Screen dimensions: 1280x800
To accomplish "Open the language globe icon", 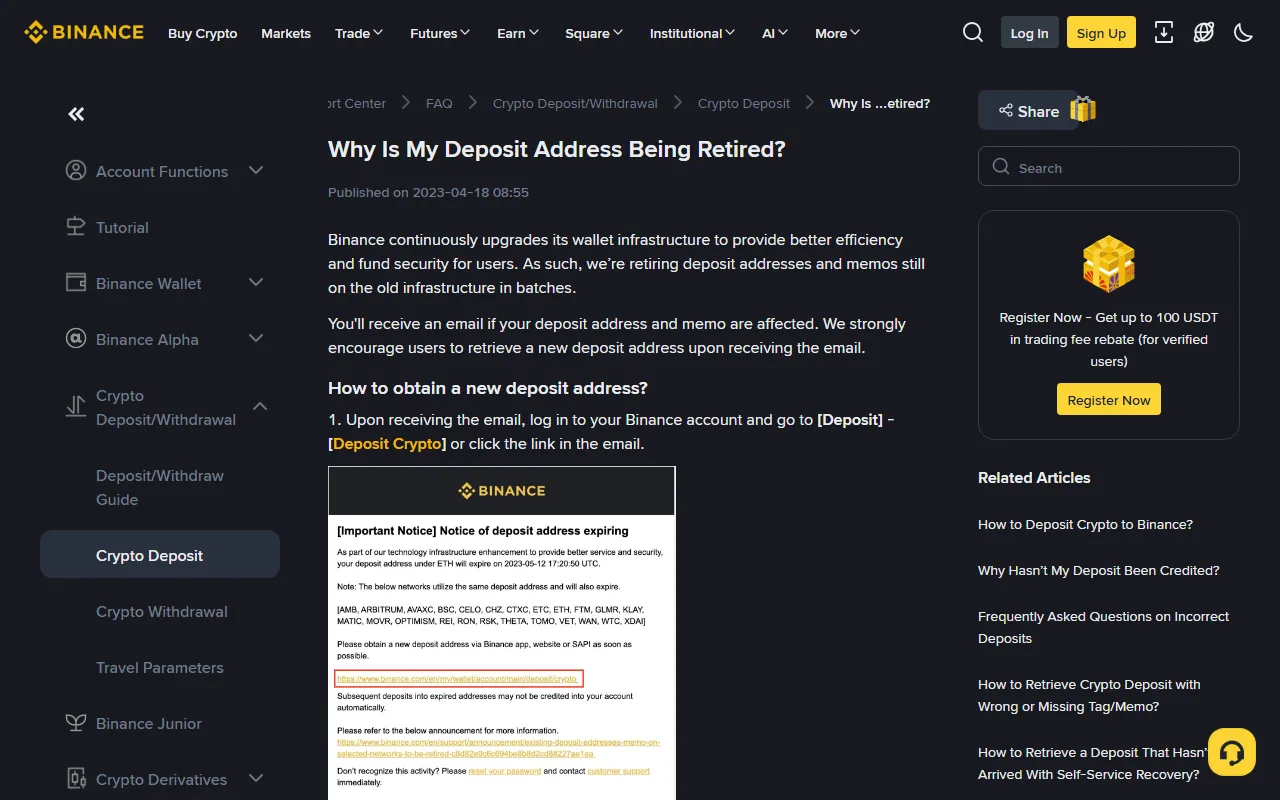I will pyautogui.click(x=1204, y=33).
